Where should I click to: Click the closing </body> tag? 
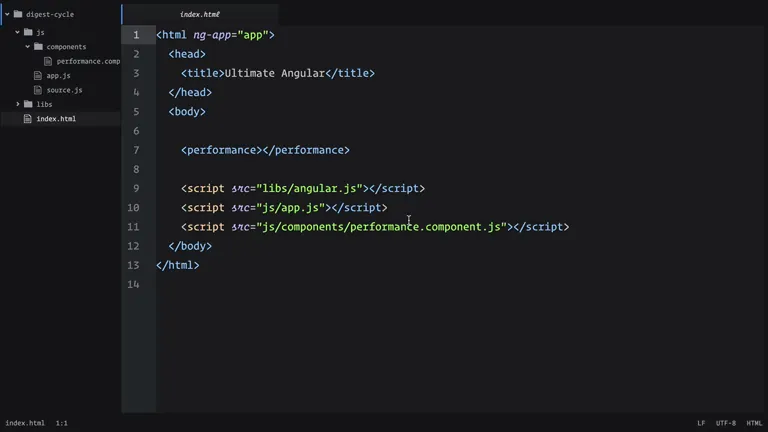click(190, 246)
